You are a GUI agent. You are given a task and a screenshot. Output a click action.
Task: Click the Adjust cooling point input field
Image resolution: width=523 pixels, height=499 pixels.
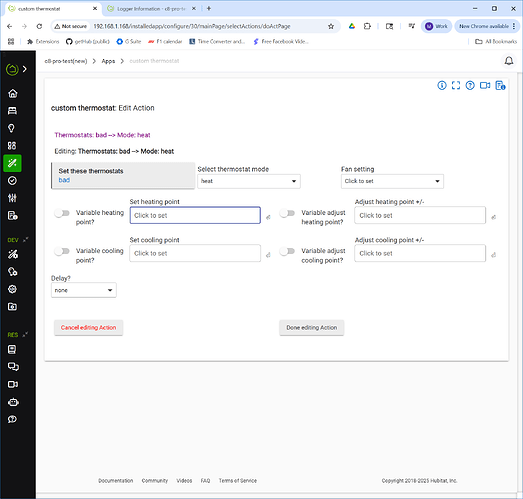pyautogui.click(x=420, y=253)
